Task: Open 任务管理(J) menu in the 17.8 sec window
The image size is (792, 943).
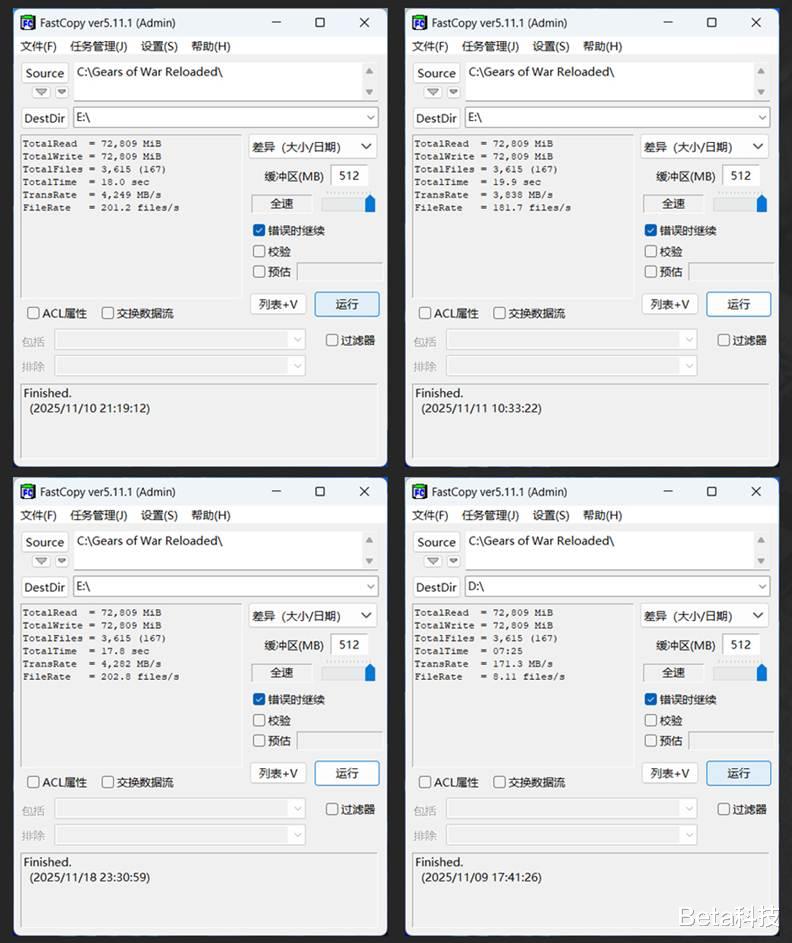Action: click(x=99, y=515)
